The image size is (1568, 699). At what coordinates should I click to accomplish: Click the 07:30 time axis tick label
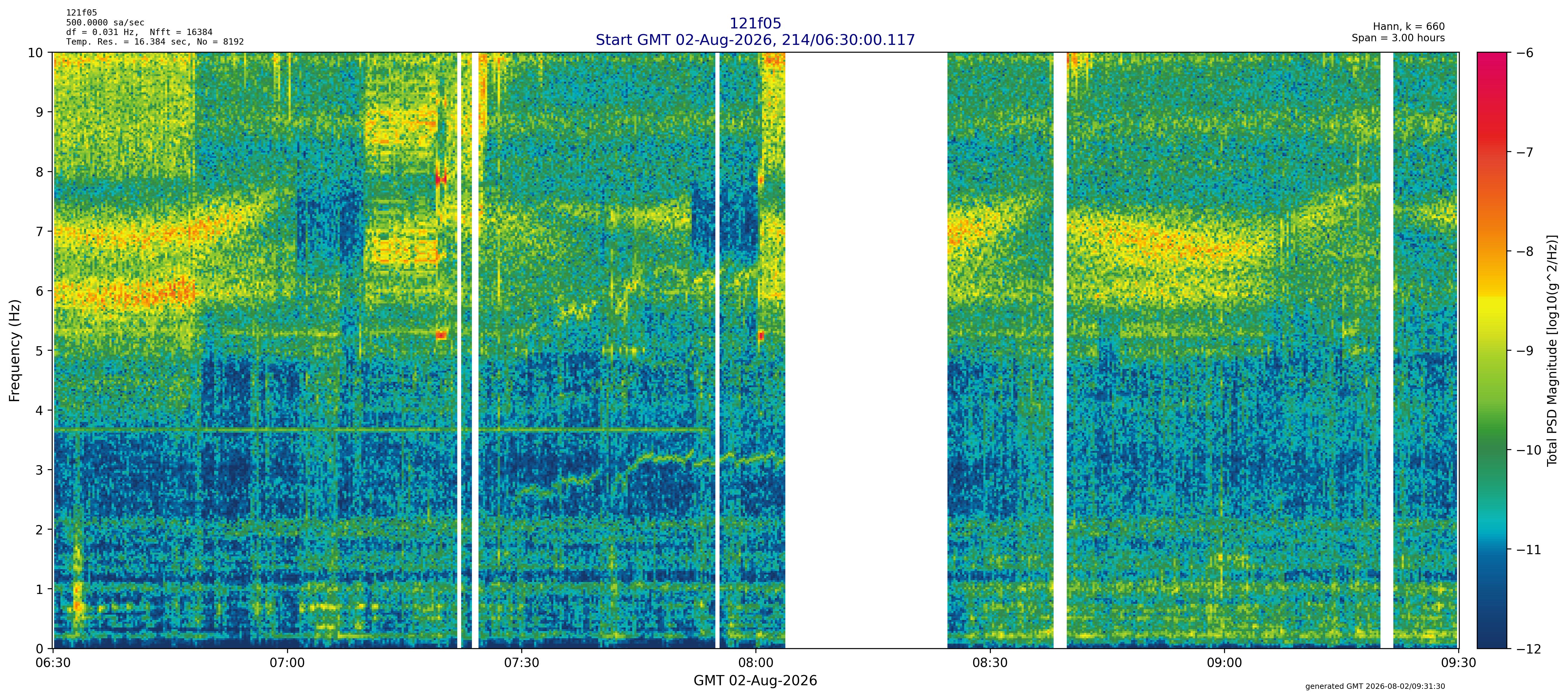(x=522, y=662)
